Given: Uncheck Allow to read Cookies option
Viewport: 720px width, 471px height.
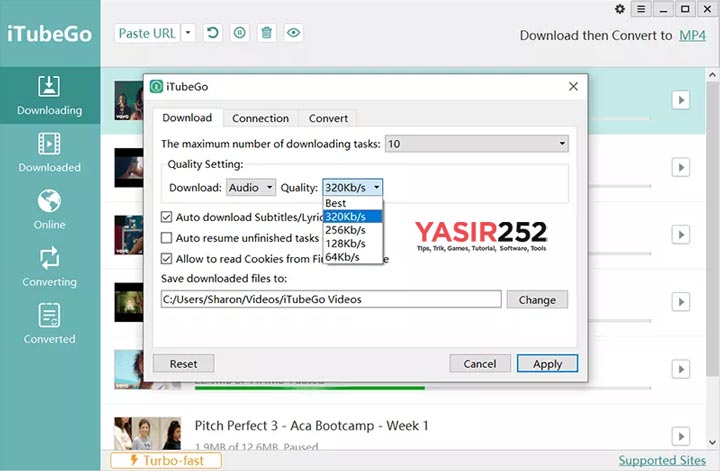Looking at the screenshot, I should click(166, 259).
